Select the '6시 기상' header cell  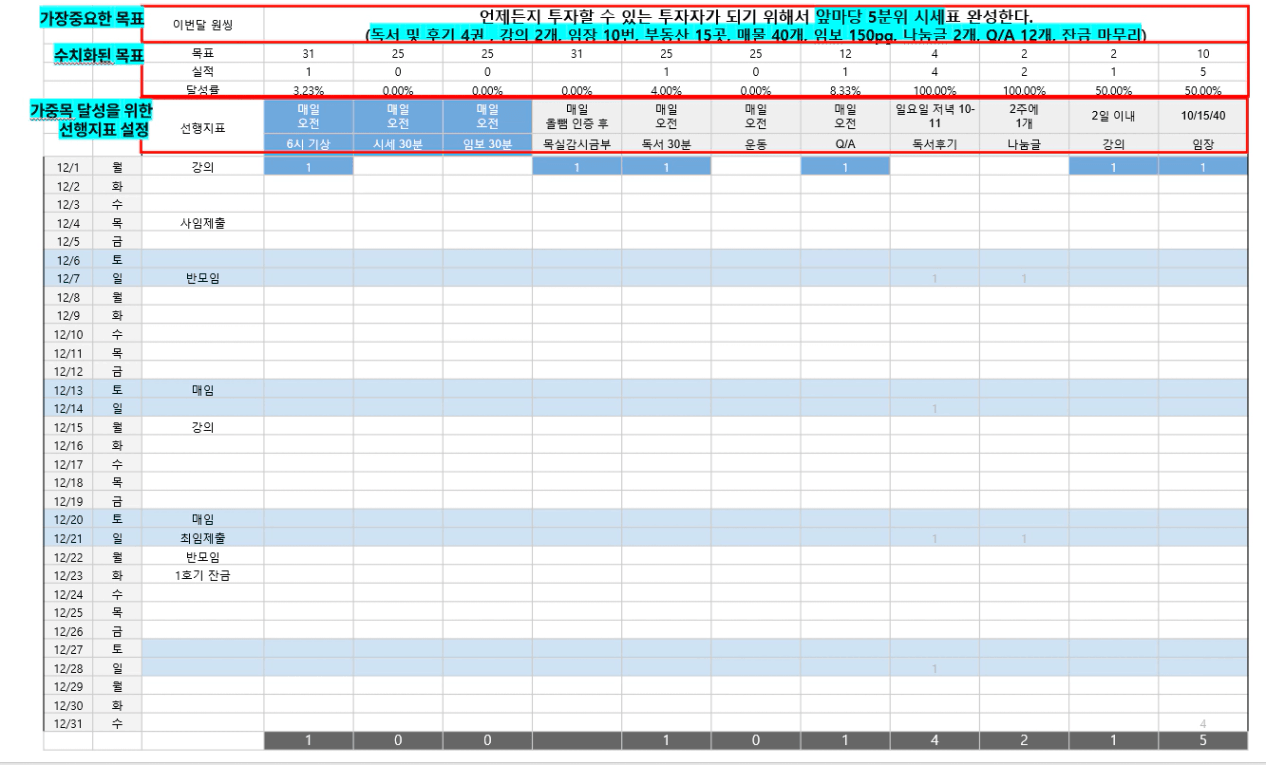coord(308,144)
